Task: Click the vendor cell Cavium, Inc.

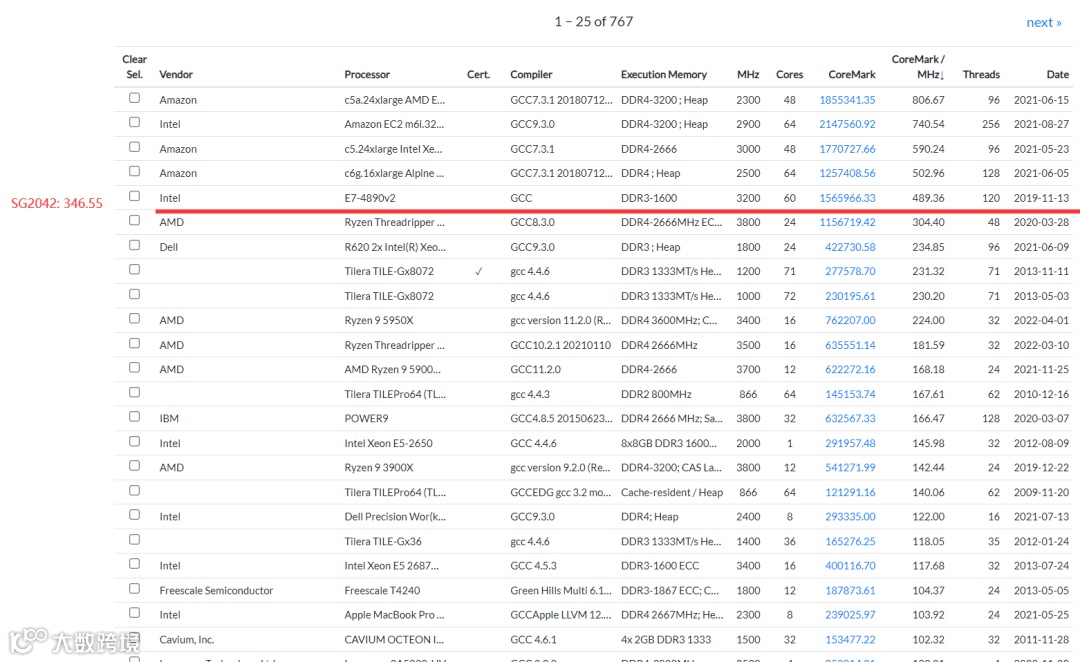Action: pos(187,639)
